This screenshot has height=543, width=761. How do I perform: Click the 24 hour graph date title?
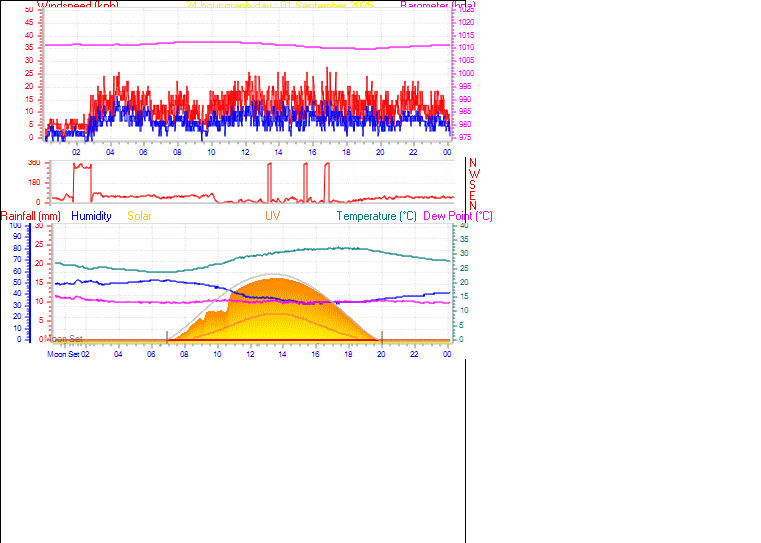coord(280,5)
